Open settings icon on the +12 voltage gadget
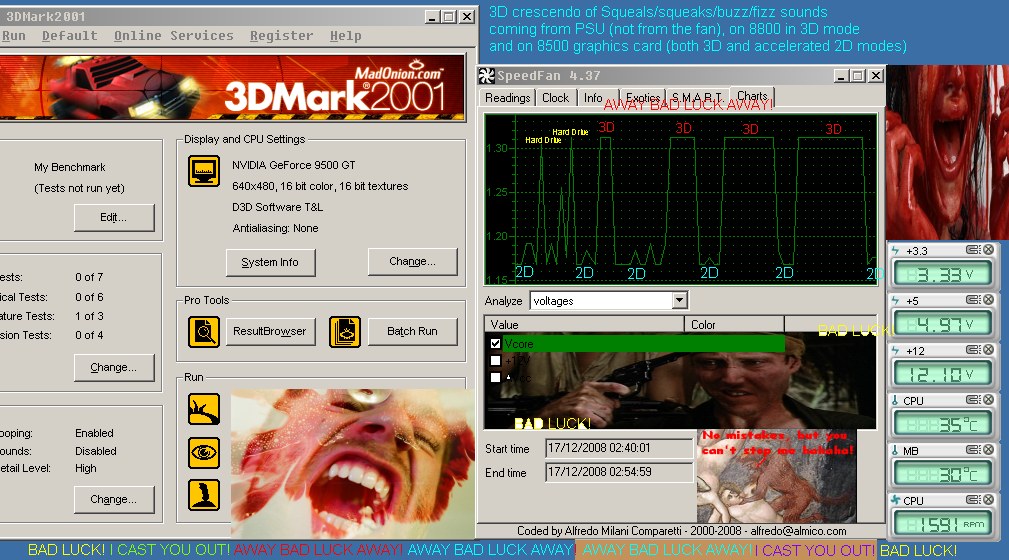The height and width of the screenshot is (560, 1009). pyautogui.click(x=973, y=350)
